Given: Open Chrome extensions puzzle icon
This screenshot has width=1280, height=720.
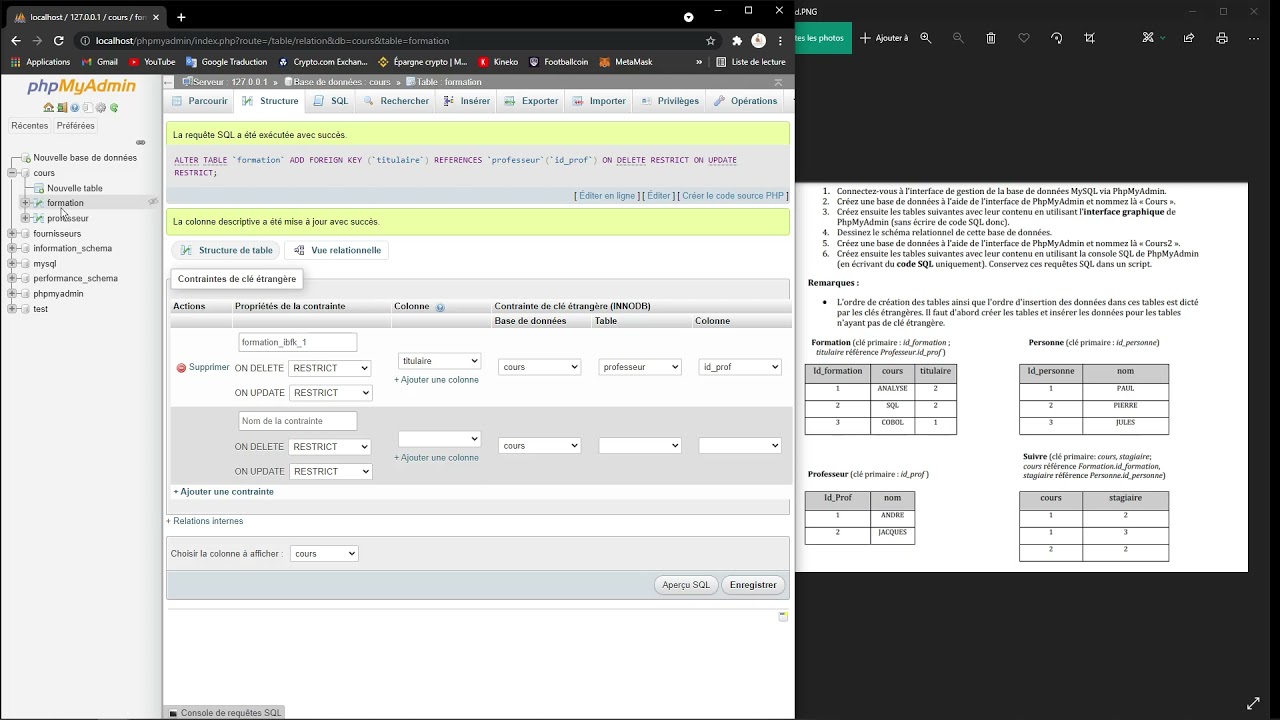Looking at the screenshot, I should coord(737,41).
